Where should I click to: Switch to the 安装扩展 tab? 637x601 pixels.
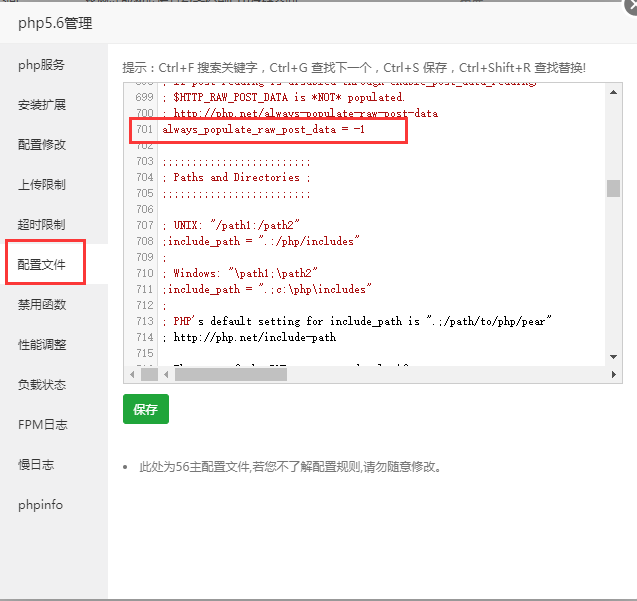pos(41,105)
